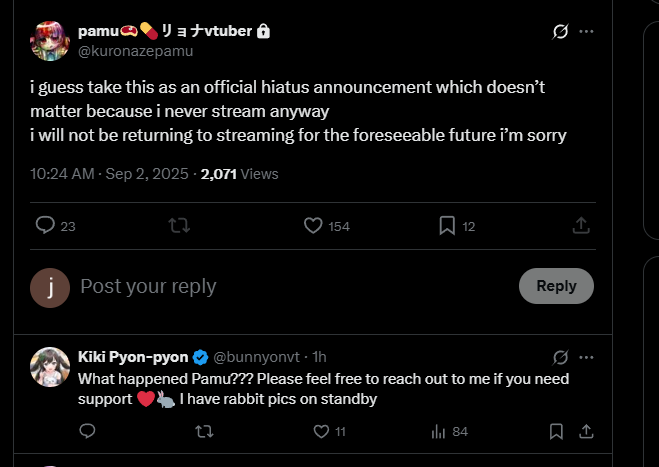
Task: Click reply icon on pamu's main post
Action: point(45,226)
